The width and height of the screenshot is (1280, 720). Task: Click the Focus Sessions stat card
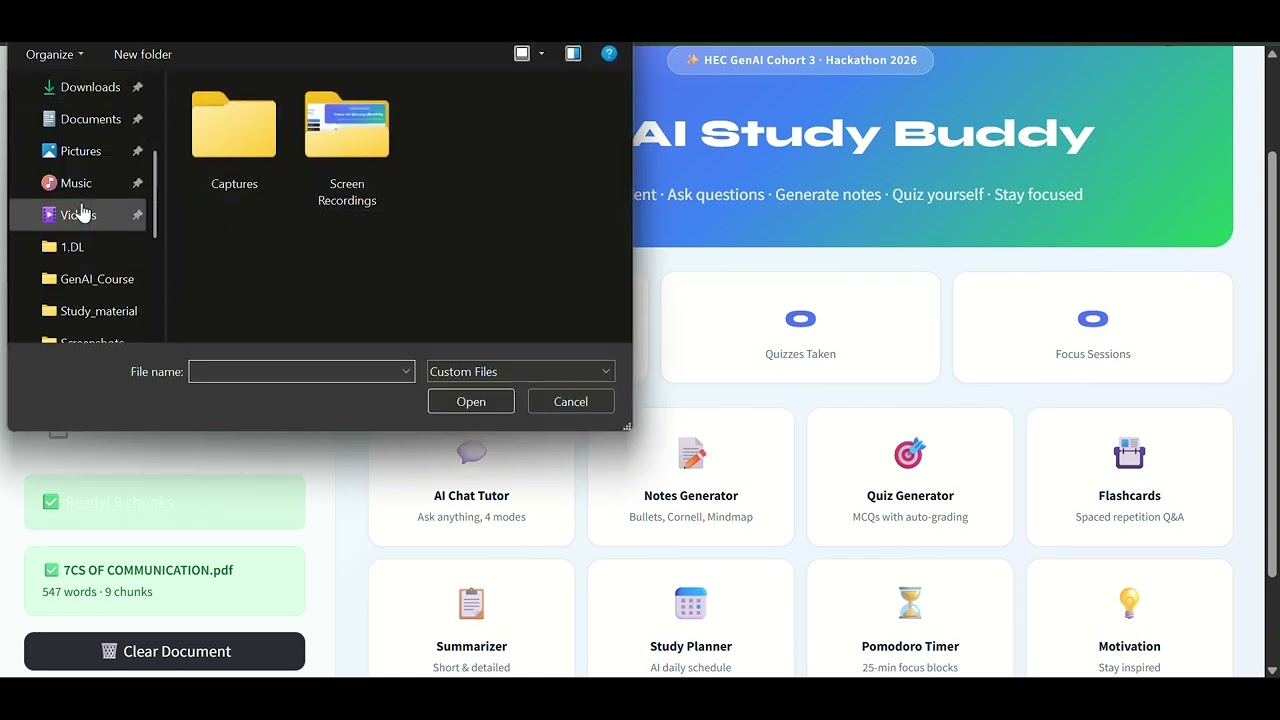pyautogui.click(x=1093, y=327)
